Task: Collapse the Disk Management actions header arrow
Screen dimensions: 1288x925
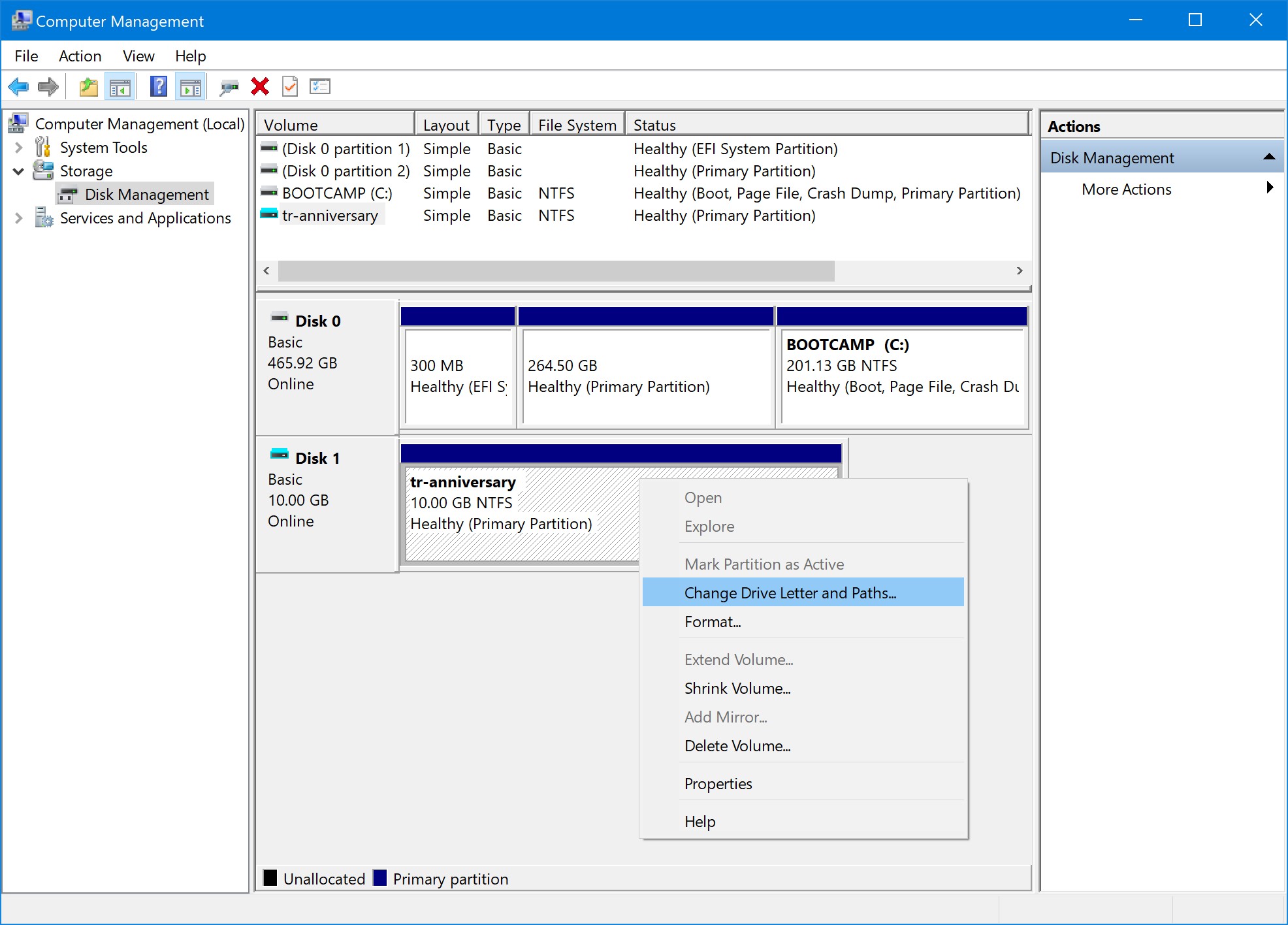Action: (1268, 157)
